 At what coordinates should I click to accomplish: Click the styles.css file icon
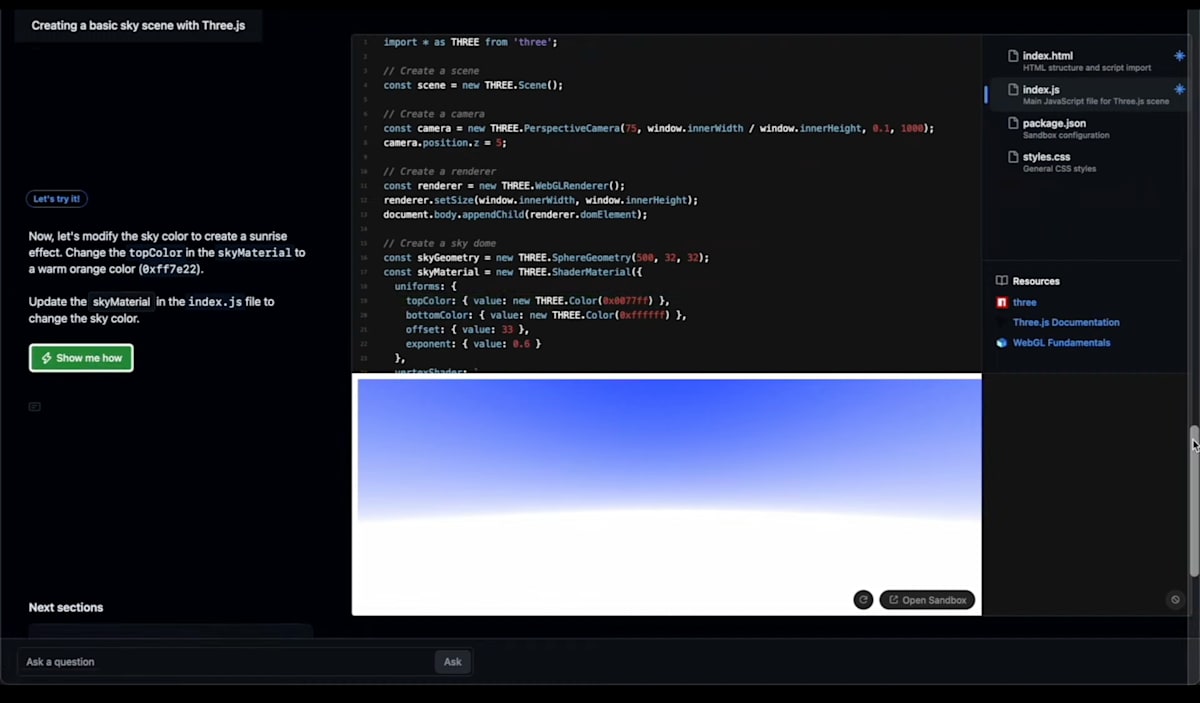pyautogui.click(x=1013, y=157)
